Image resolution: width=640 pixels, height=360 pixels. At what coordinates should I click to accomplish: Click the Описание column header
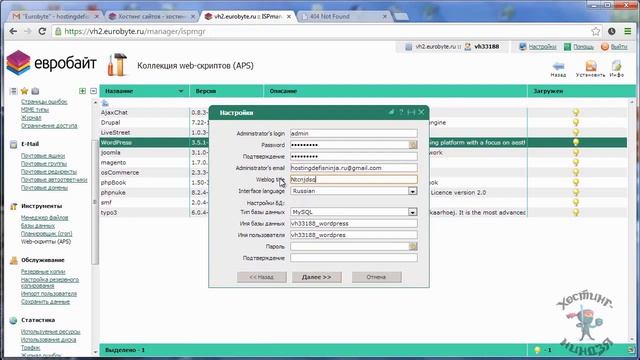click(396, 91)
